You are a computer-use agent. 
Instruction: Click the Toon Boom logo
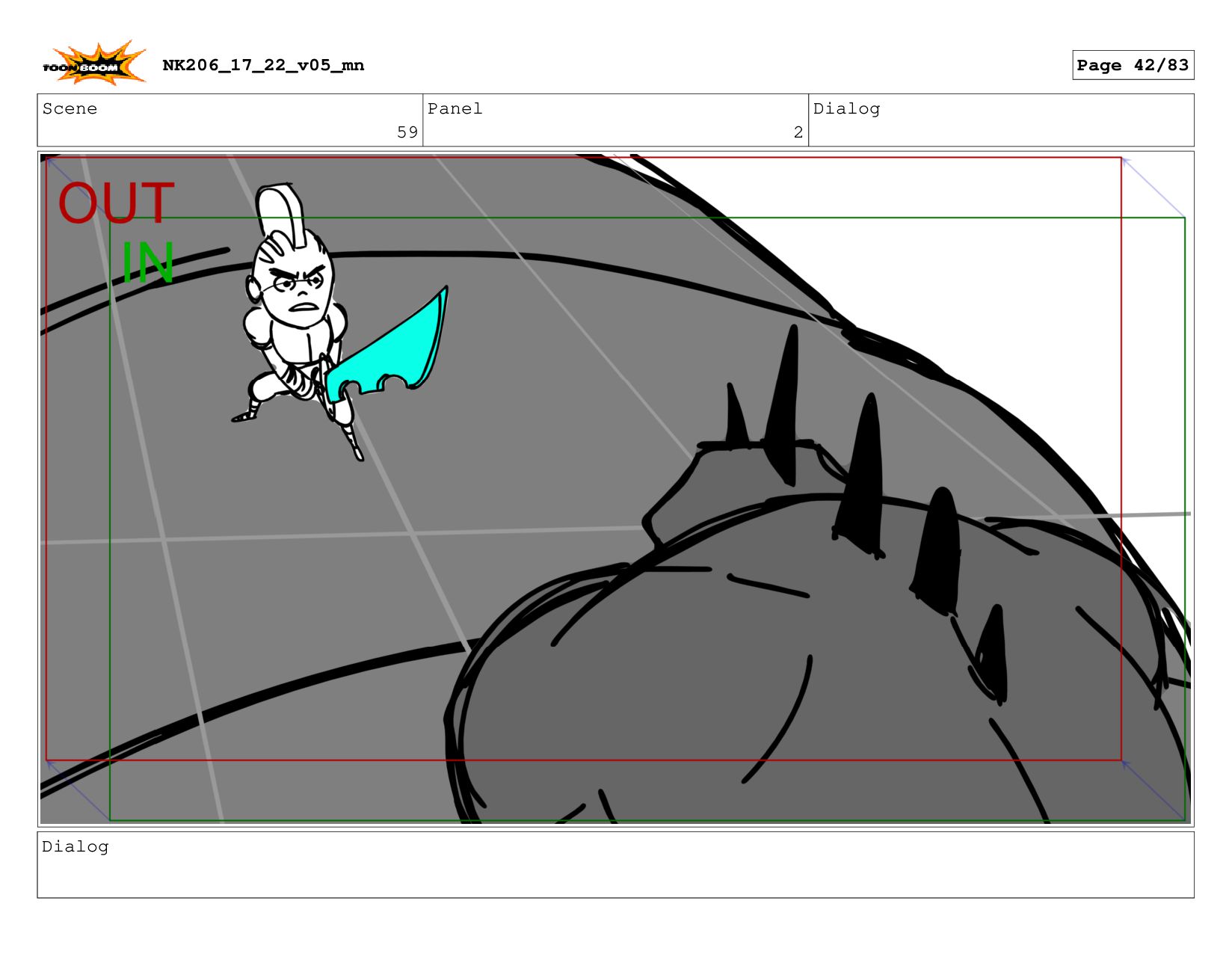(x=94, y=64)
